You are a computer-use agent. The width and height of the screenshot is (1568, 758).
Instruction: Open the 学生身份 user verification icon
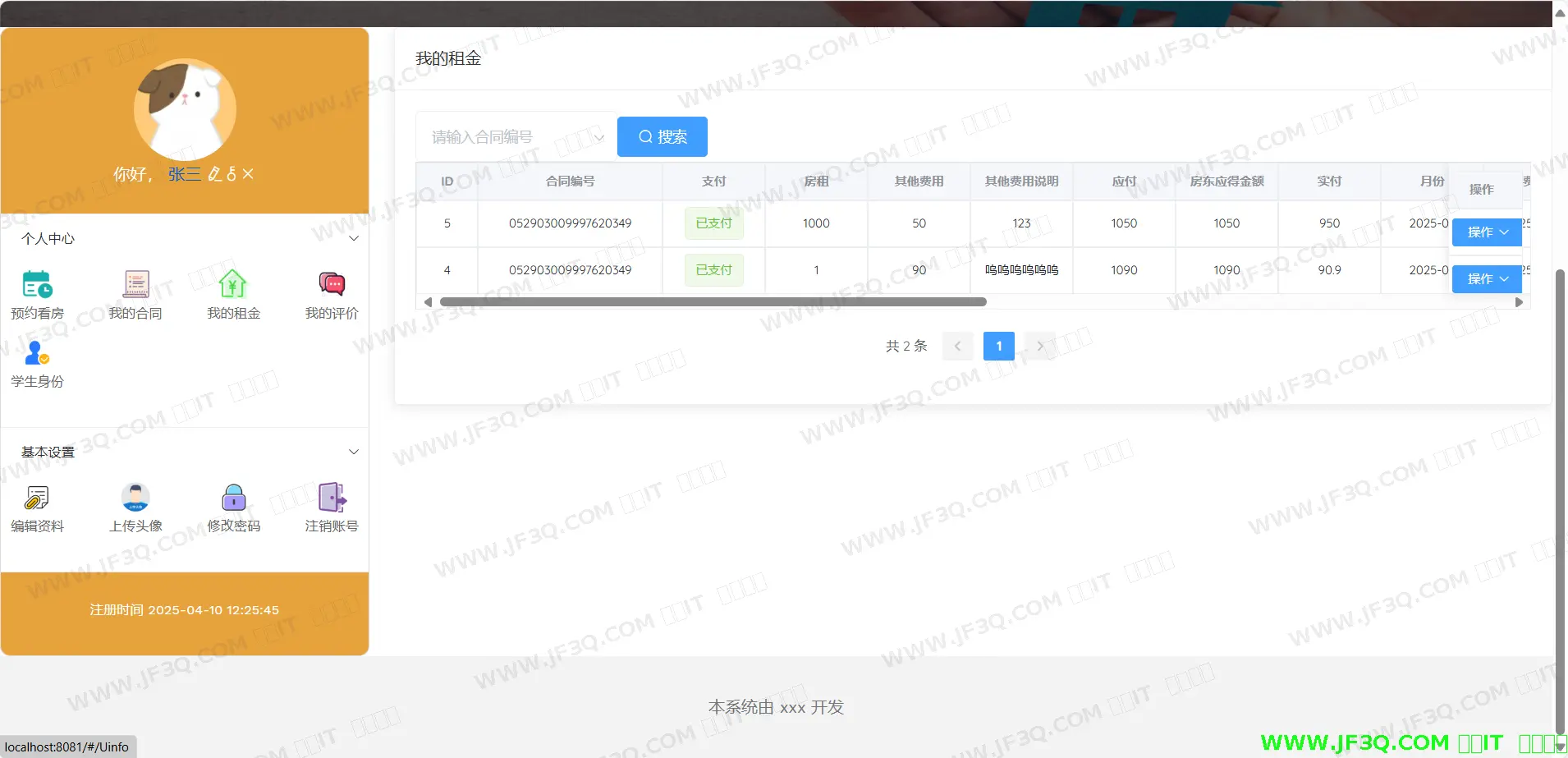pyautogui.click(x=37, y=353)
